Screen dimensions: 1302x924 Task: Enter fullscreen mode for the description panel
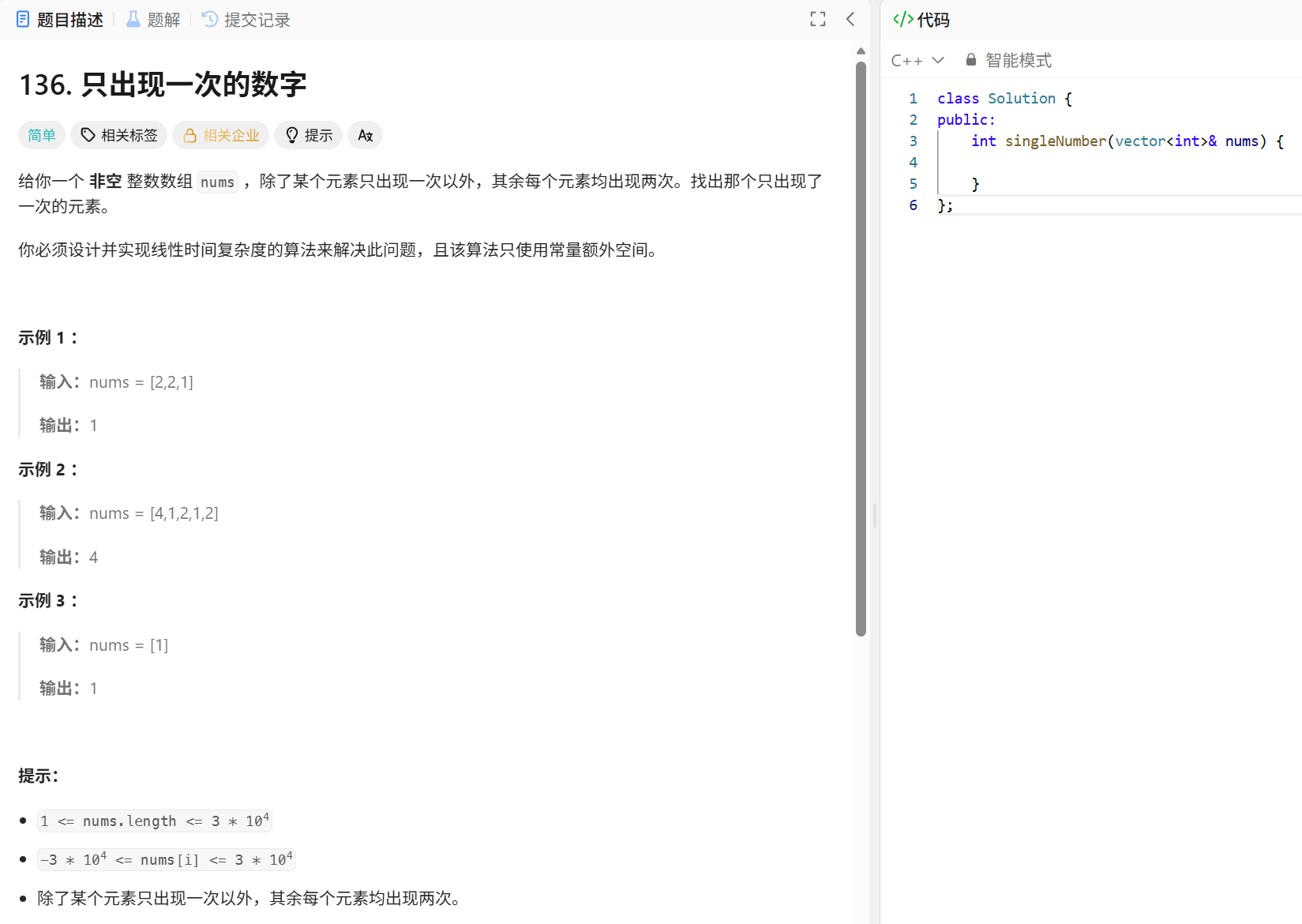[x=818, y=18]
